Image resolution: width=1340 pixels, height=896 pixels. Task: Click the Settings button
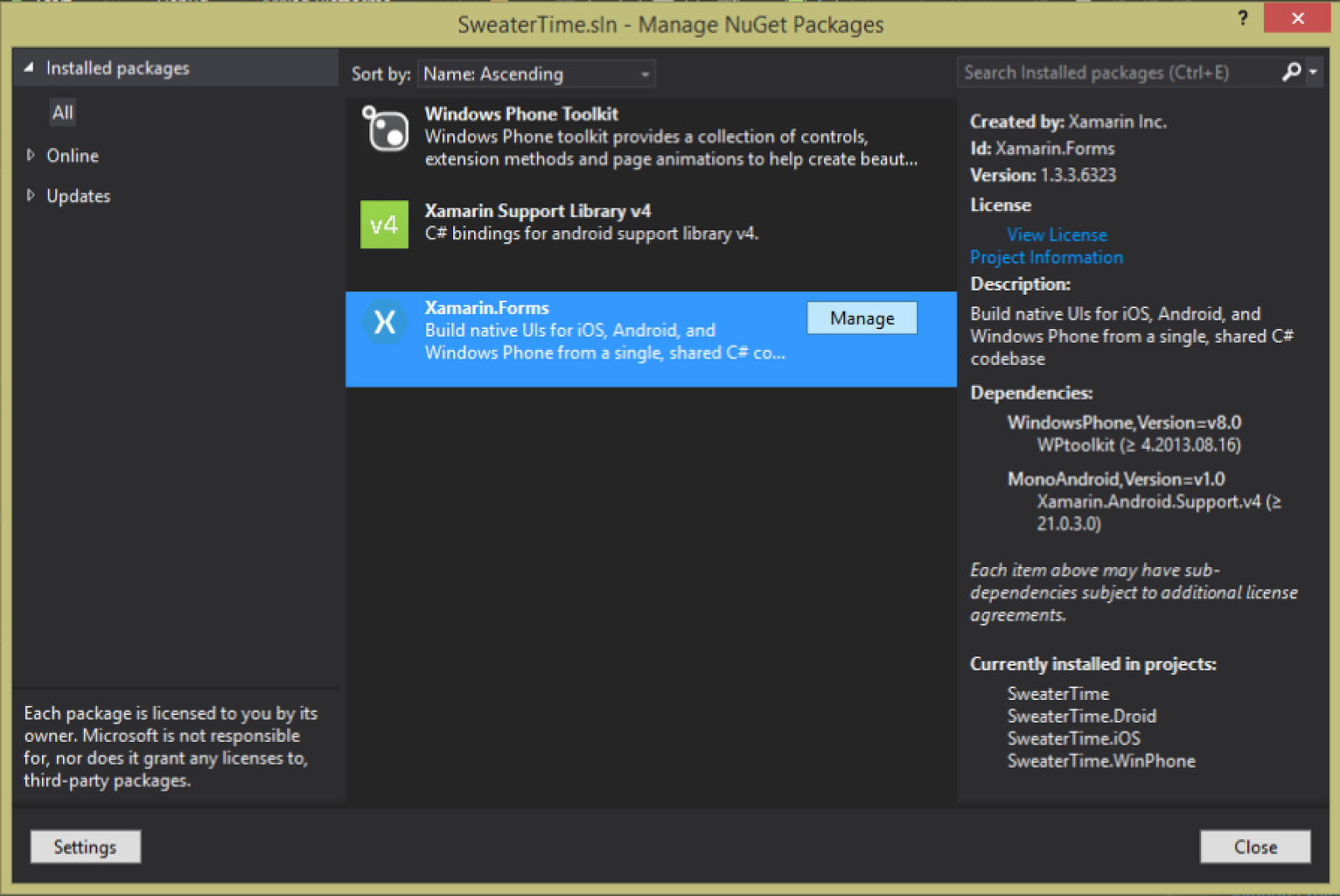point(85,847)
